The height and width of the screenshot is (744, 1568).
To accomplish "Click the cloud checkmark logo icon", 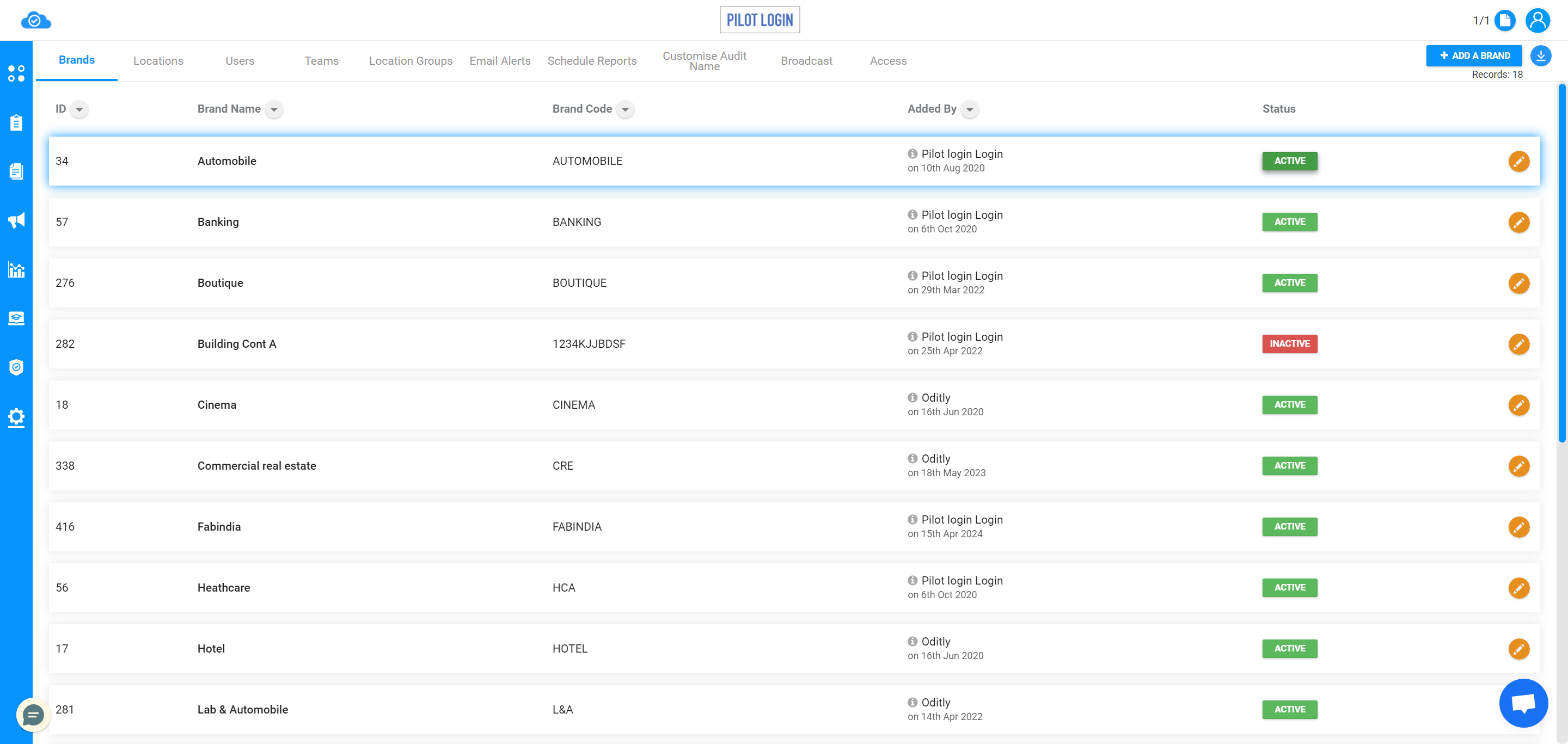I will pyautogui.click(x=36, y=21).
